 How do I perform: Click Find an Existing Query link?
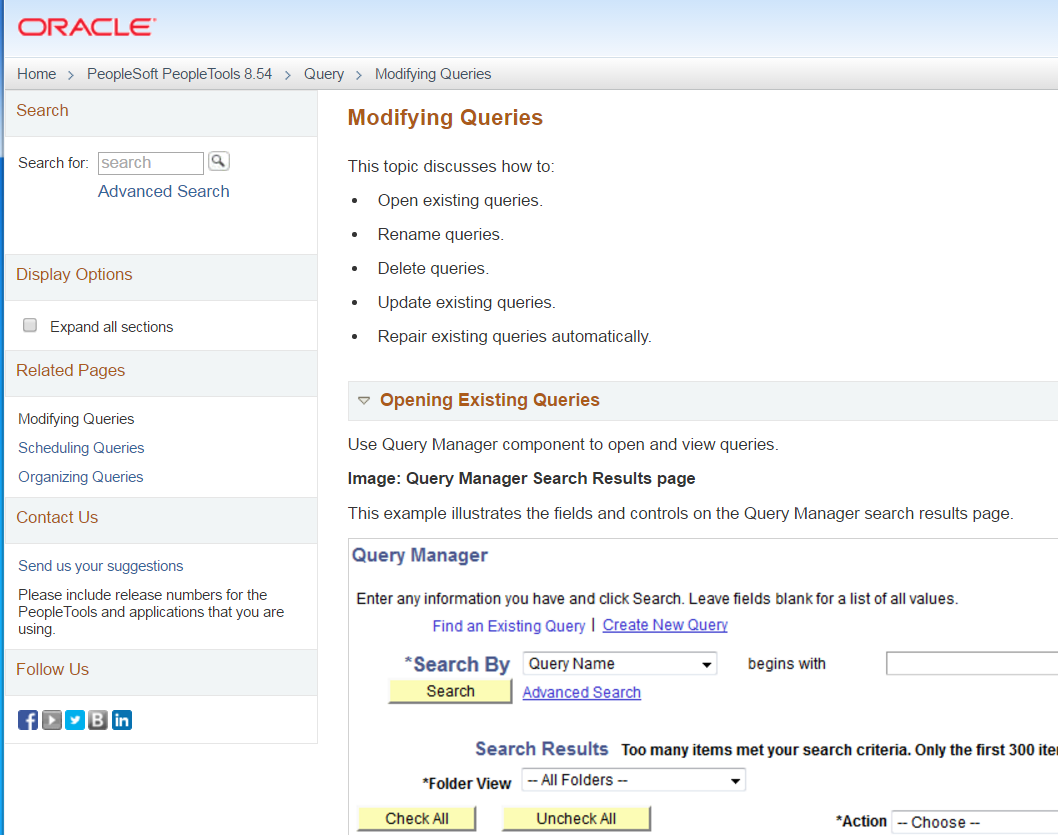tap(509, 626)
